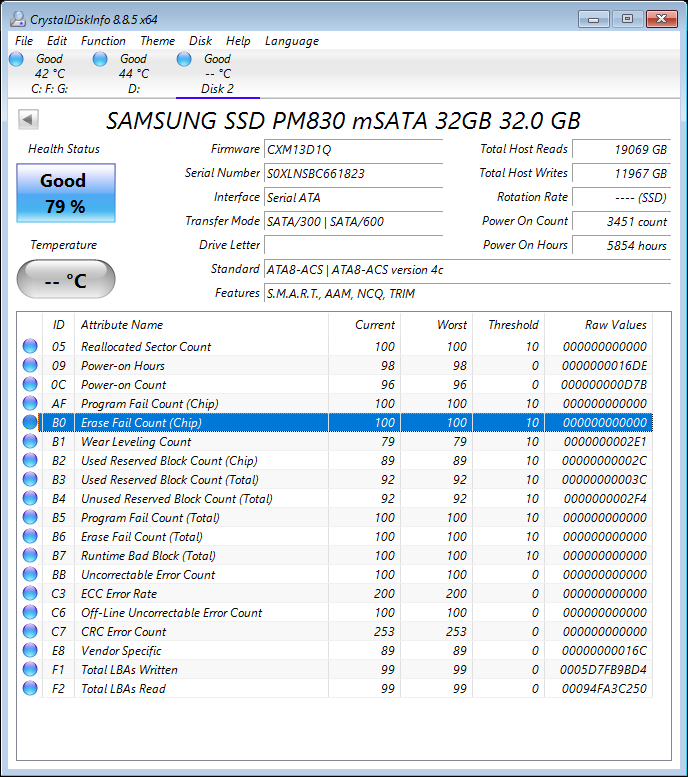Click status orb of Uncorrectable Error Count row
The height and width of the screenshot is (777, 688).
pos(30,574)
